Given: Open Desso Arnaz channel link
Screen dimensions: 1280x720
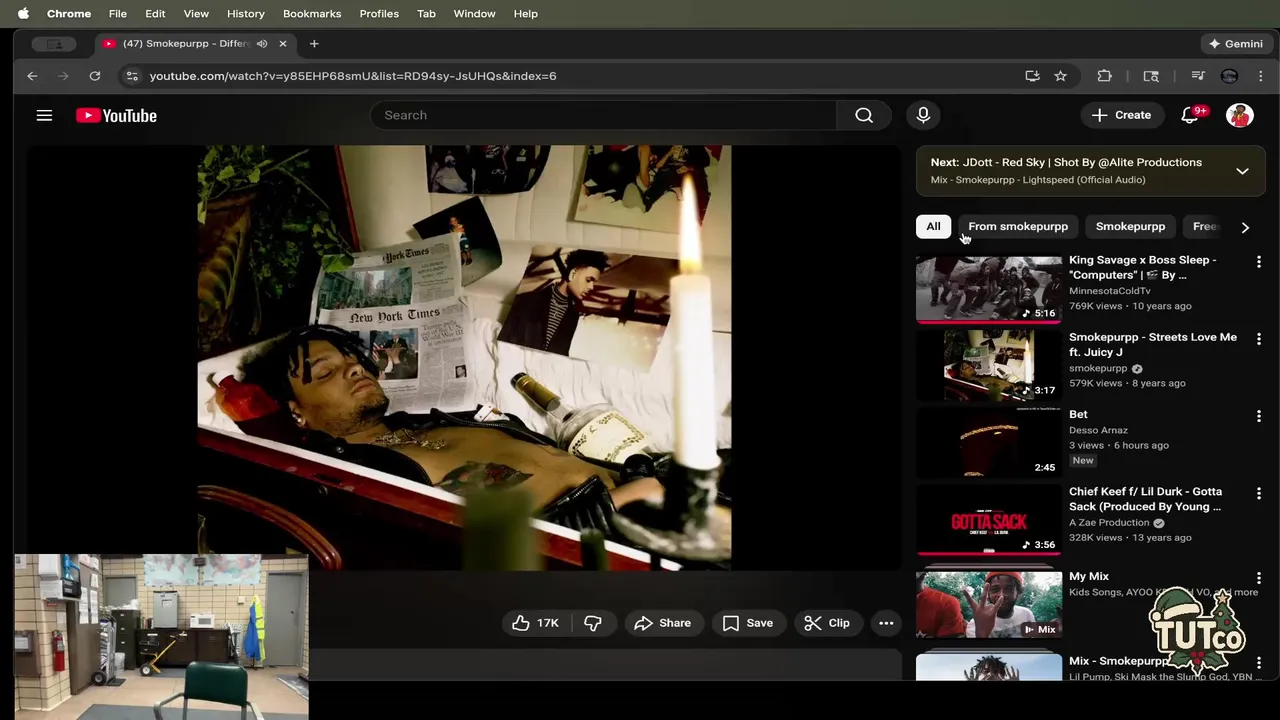Looking at the screenshot, I should 1098,430.
